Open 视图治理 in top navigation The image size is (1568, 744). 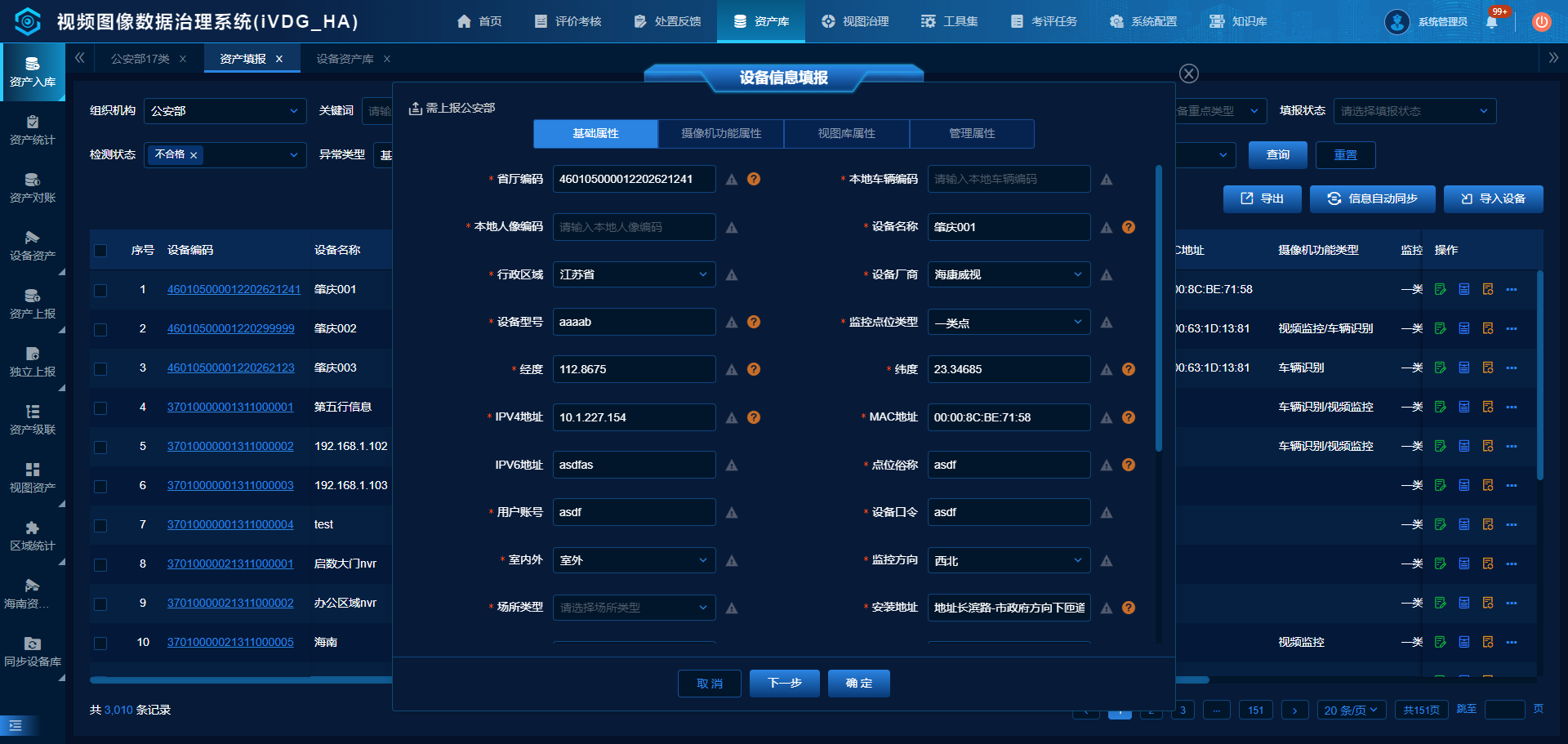856,21
